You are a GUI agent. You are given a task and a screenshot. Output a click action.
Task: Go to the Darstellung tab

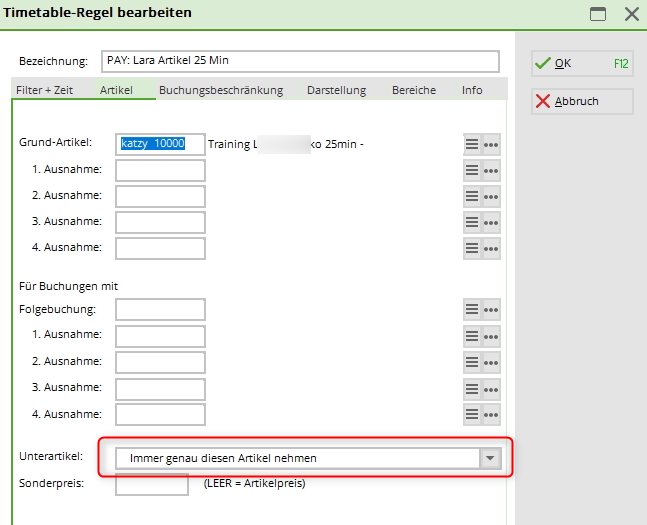(337, 90)
